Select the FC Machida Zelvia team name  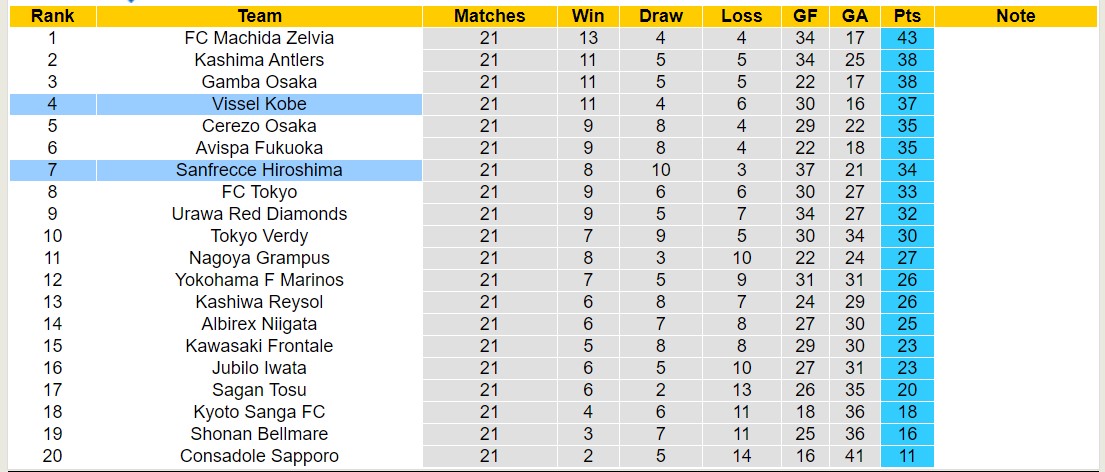pos(259,38)
